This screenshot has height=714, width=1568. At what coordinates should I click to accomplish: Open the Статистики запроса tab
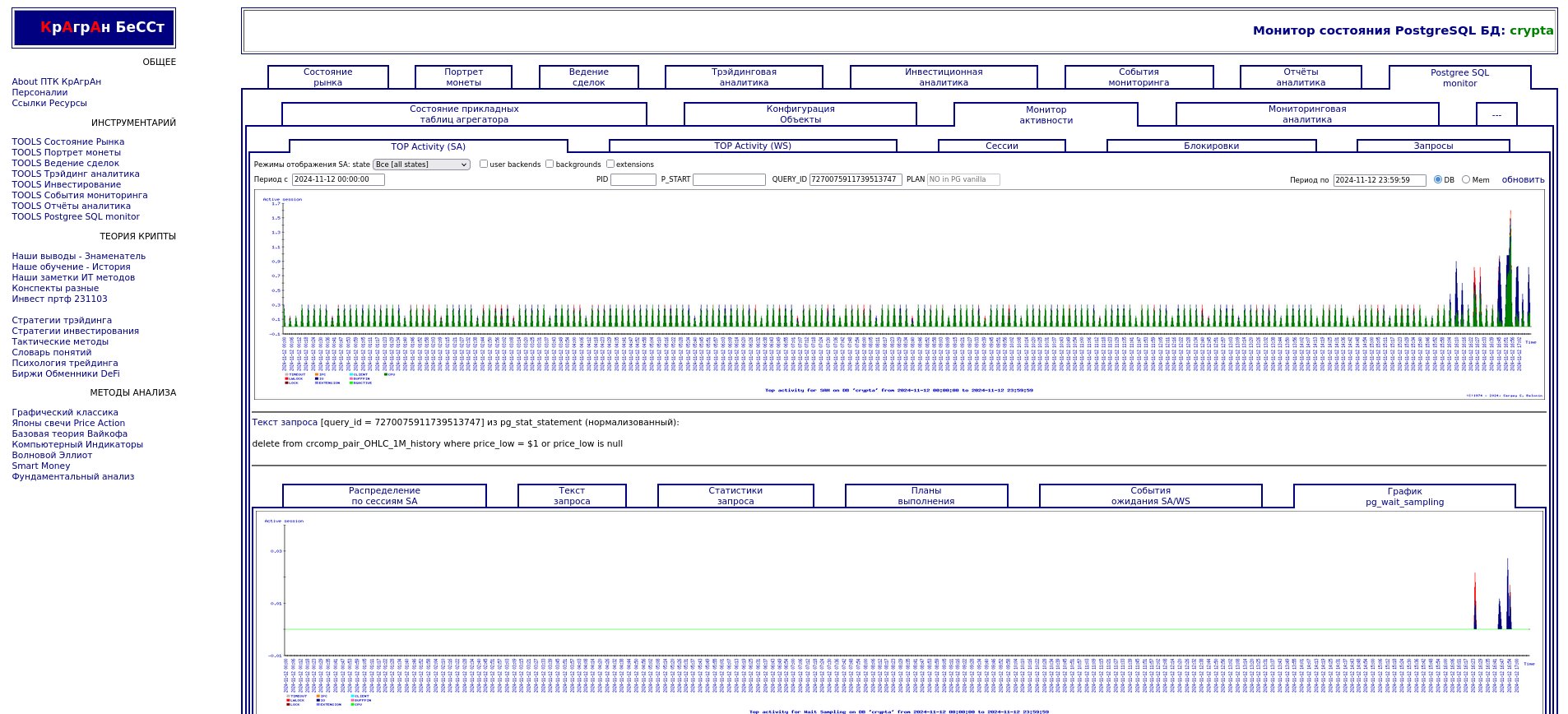735,496
